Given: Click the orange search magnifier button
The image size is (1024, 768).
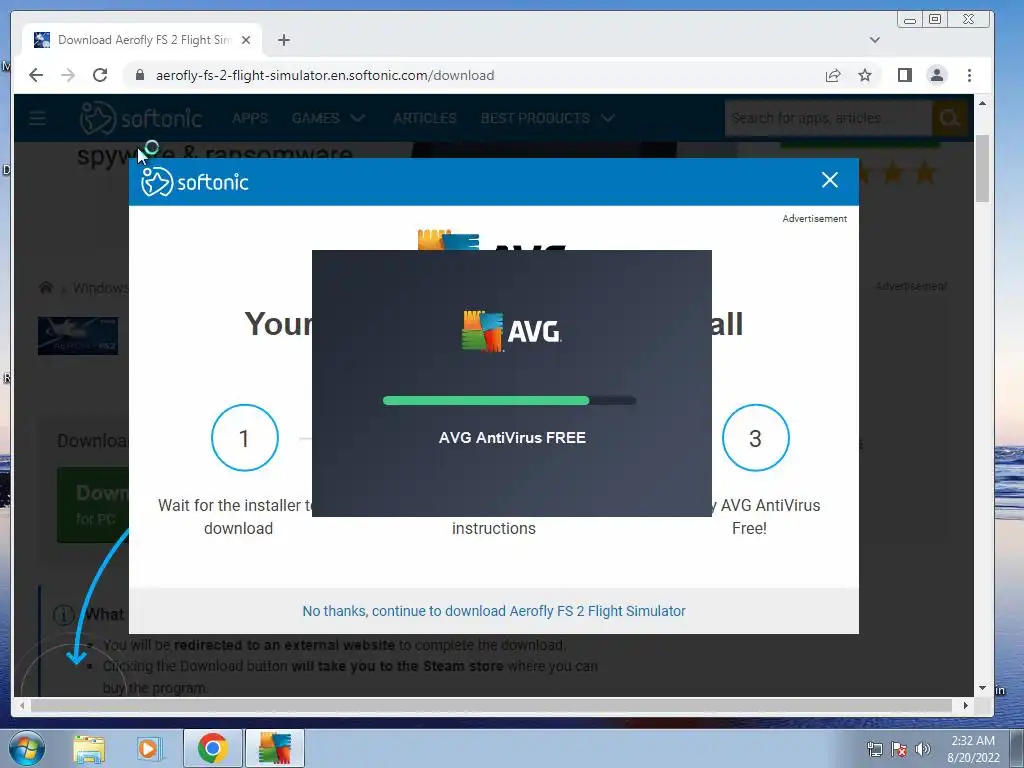Looking at the screenshot, I should (949, 118).
